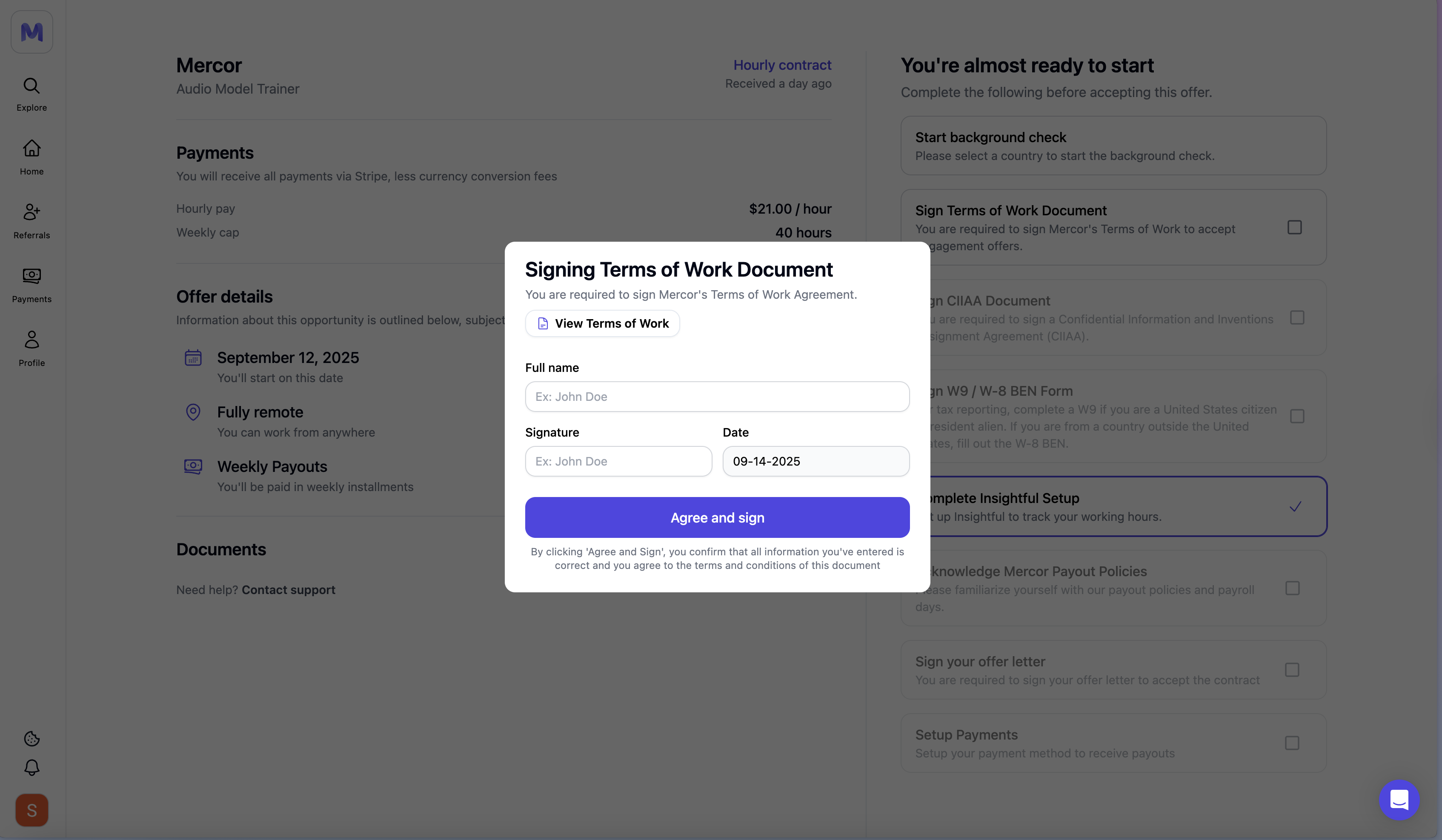Open the Explore search icon
The height and width of the screenshot is (840, 1442).
point(31,86)
